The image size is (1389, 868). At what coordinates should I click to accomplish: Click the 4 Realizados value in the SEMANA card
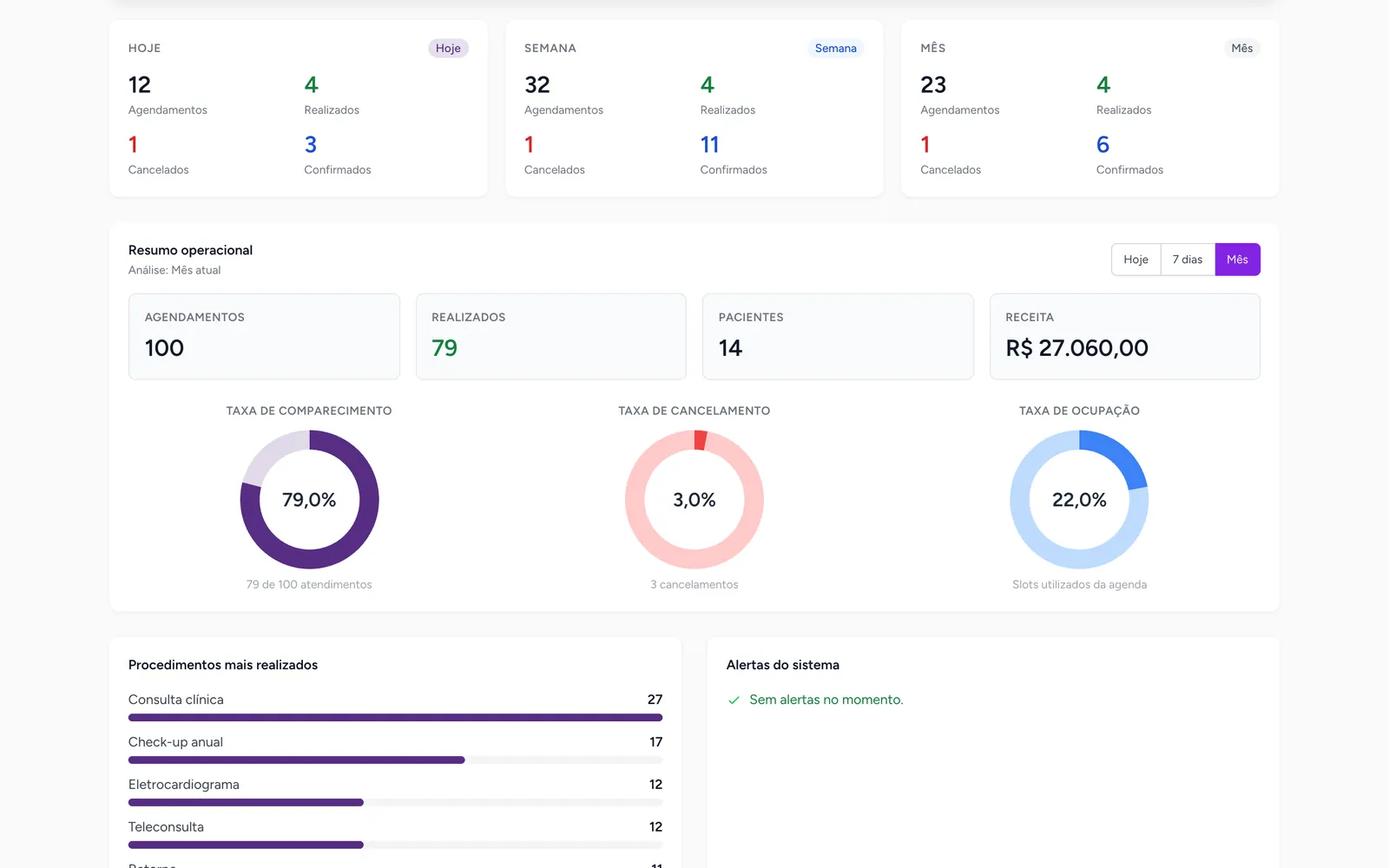[x=708, y=85]
